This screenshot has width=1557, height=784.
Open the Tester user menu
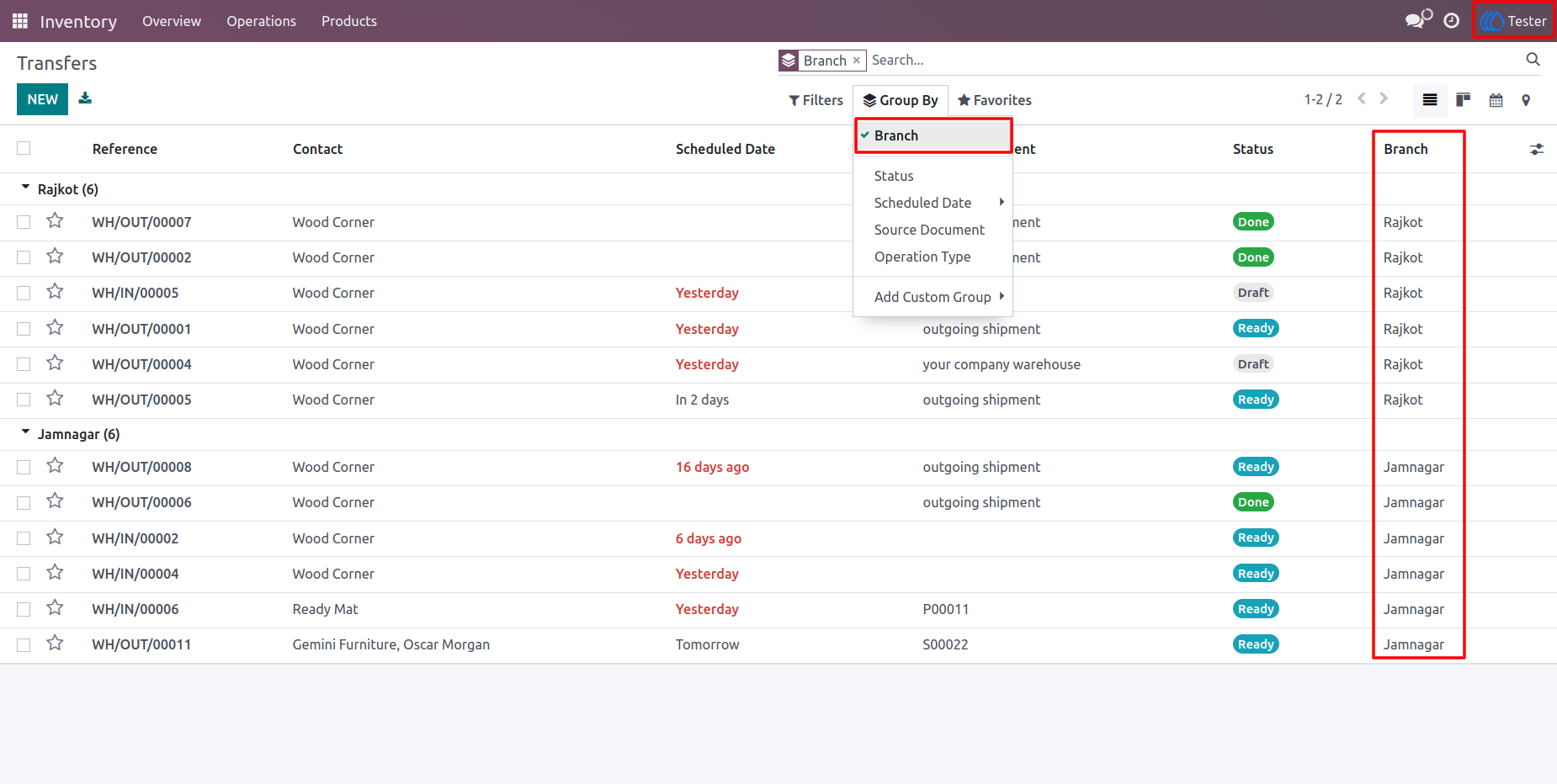pos(1514,21)
